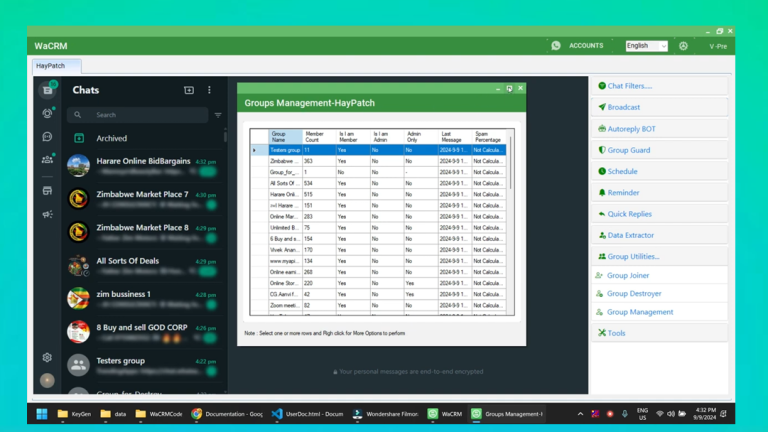Click the chat filter icon beside search
Image resolution: width=768 pixels, height=432 pixels.
(x=218, y=115)
